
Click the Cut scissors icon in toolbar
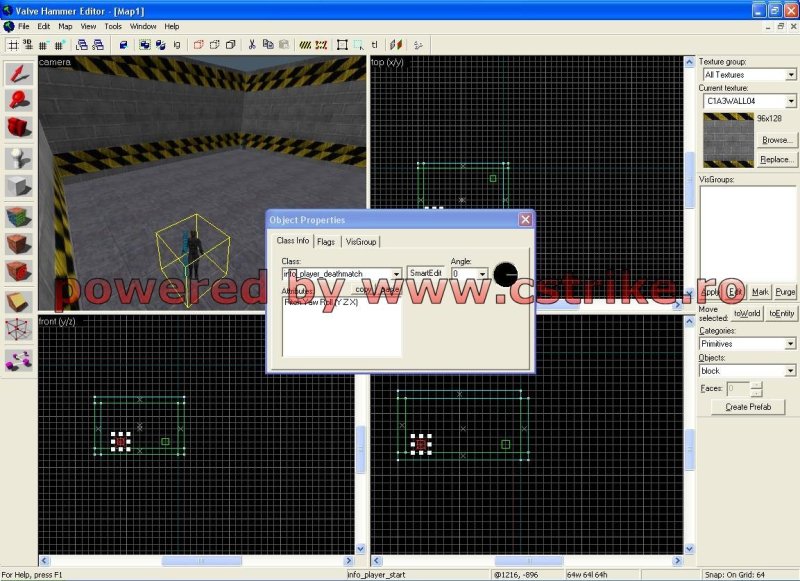point(252,44)
